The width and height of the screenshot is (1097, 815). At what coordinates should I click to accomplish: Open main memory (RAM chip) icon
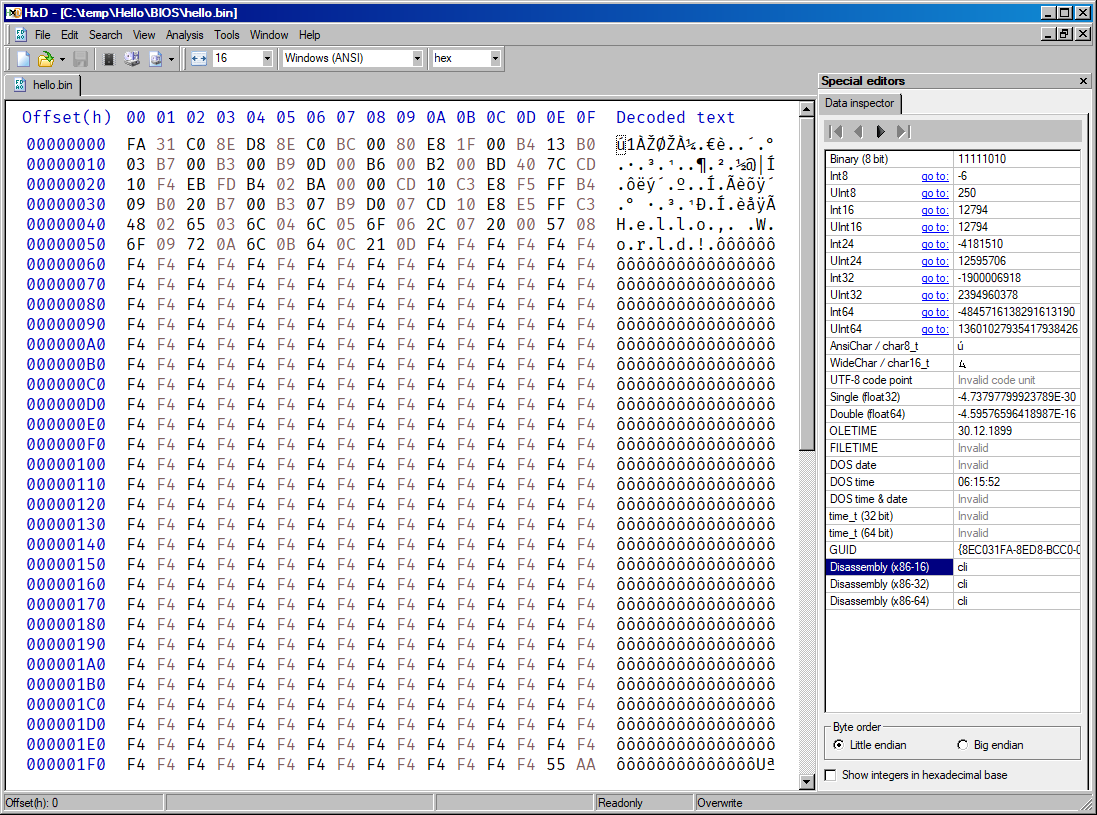[x=108, y=59]
